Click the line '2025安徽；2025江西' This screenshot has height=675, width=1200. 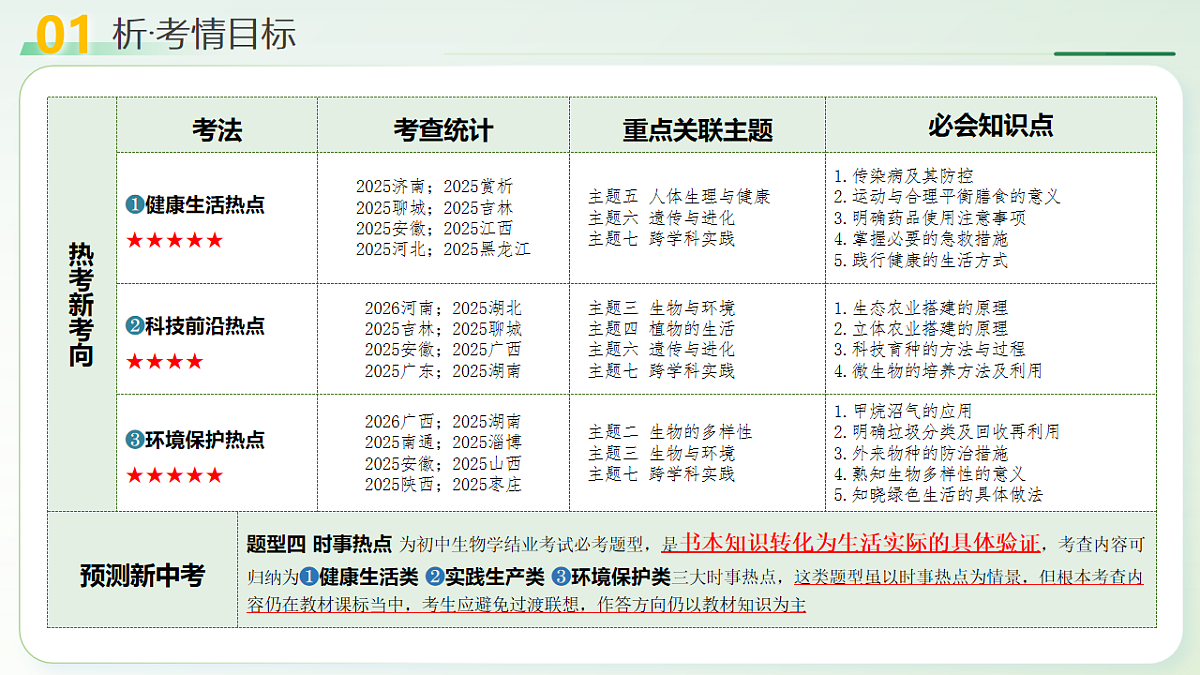tap(434, 228)
